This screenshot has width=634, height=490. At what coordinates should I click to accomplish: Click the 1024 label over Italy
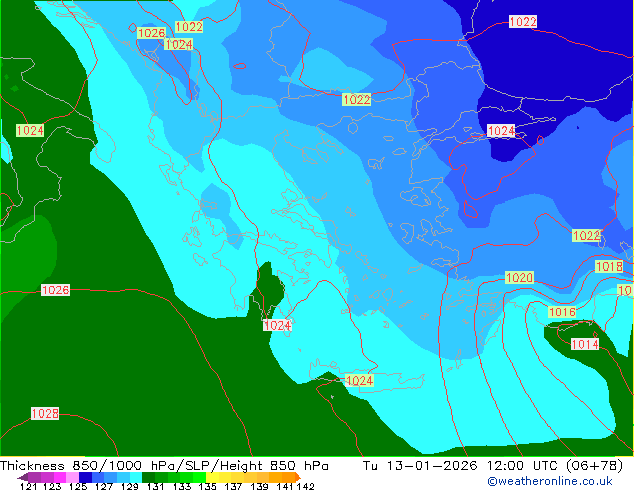pyautogui.click(x=30, y=131)
